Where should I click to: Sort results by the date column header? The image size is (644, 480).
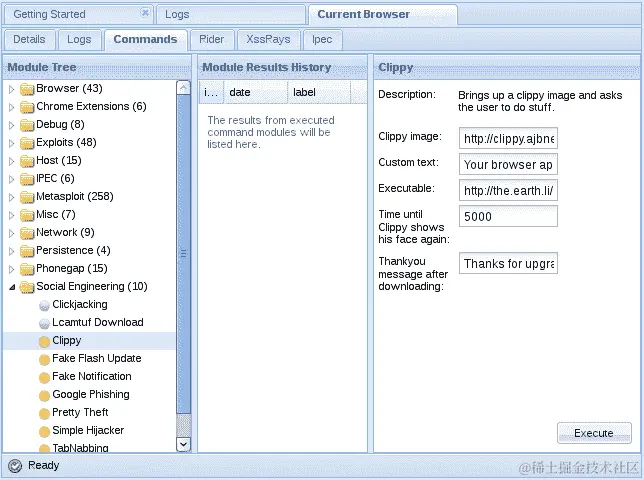click(x=255, y=92)
